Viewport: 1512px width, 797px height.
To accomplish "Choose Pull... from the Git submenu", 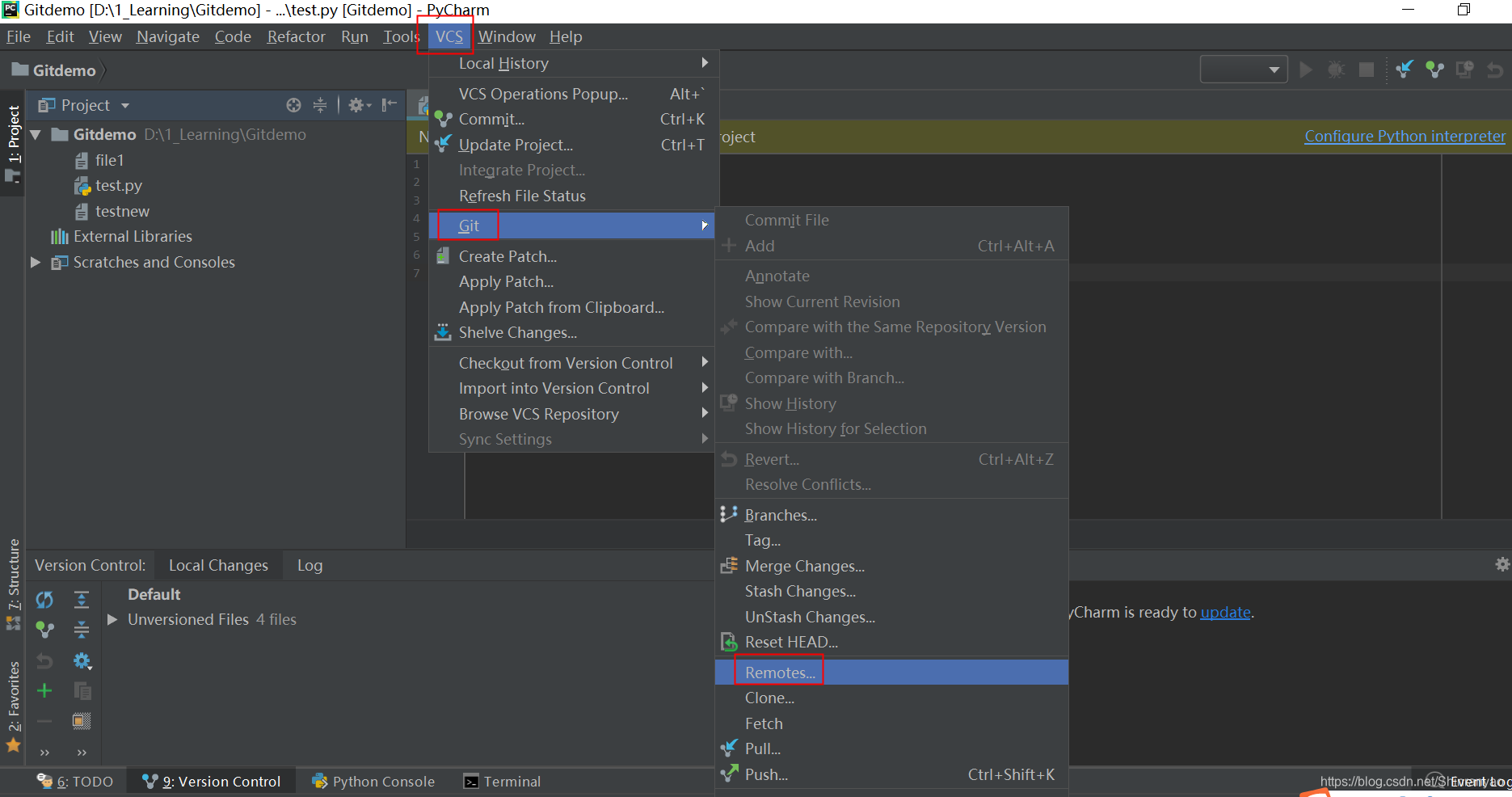I will (x=892, y=749).
